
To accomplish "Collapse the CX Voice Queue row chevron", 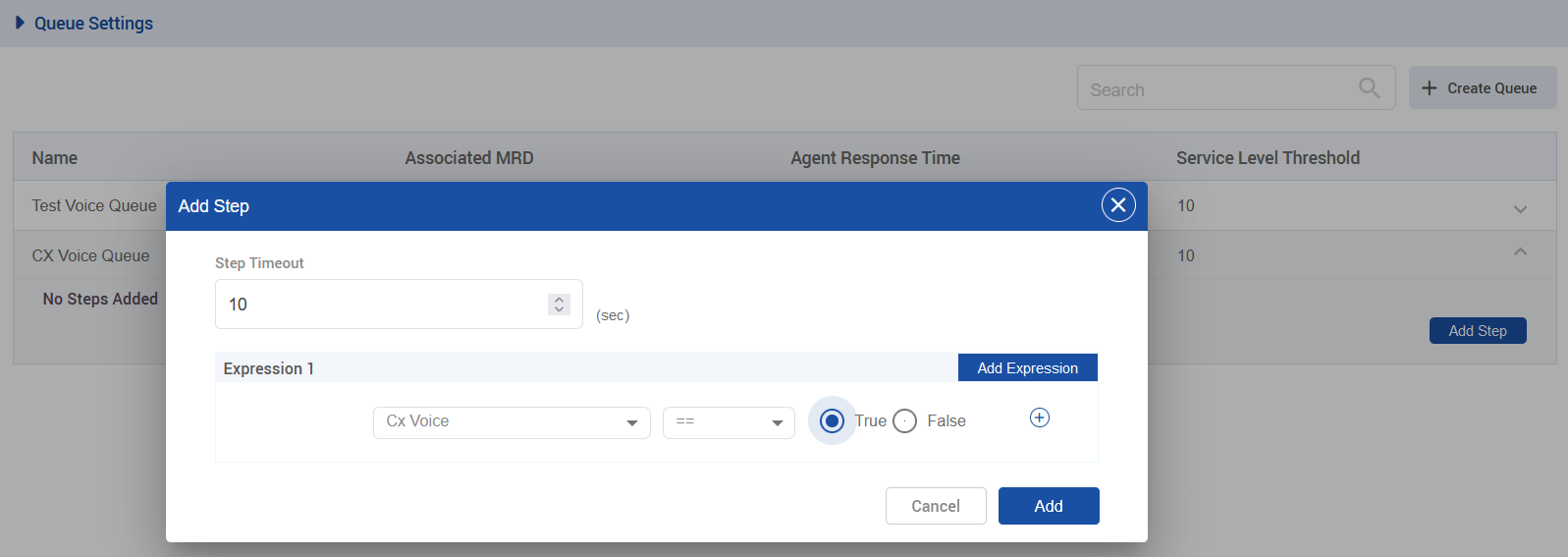I will click(x=1520, y=252).
